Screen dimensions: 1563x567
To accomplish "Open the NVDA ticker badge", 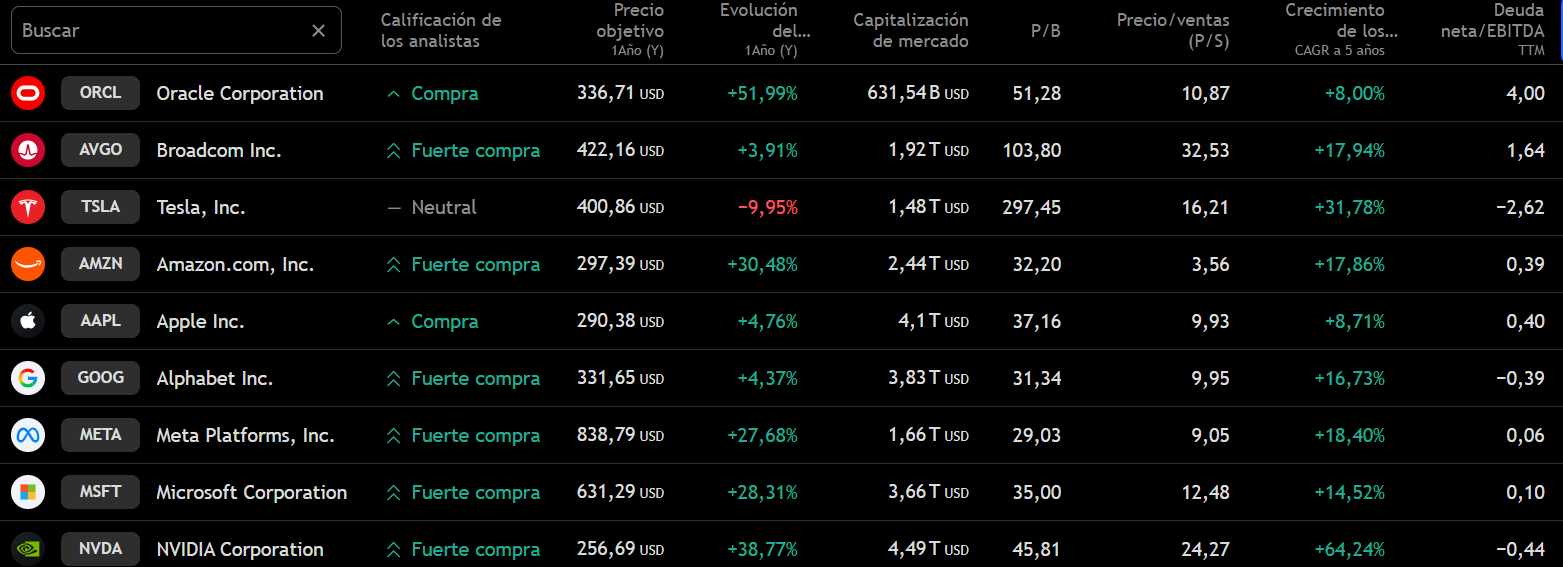I will [x=100, y=549].
